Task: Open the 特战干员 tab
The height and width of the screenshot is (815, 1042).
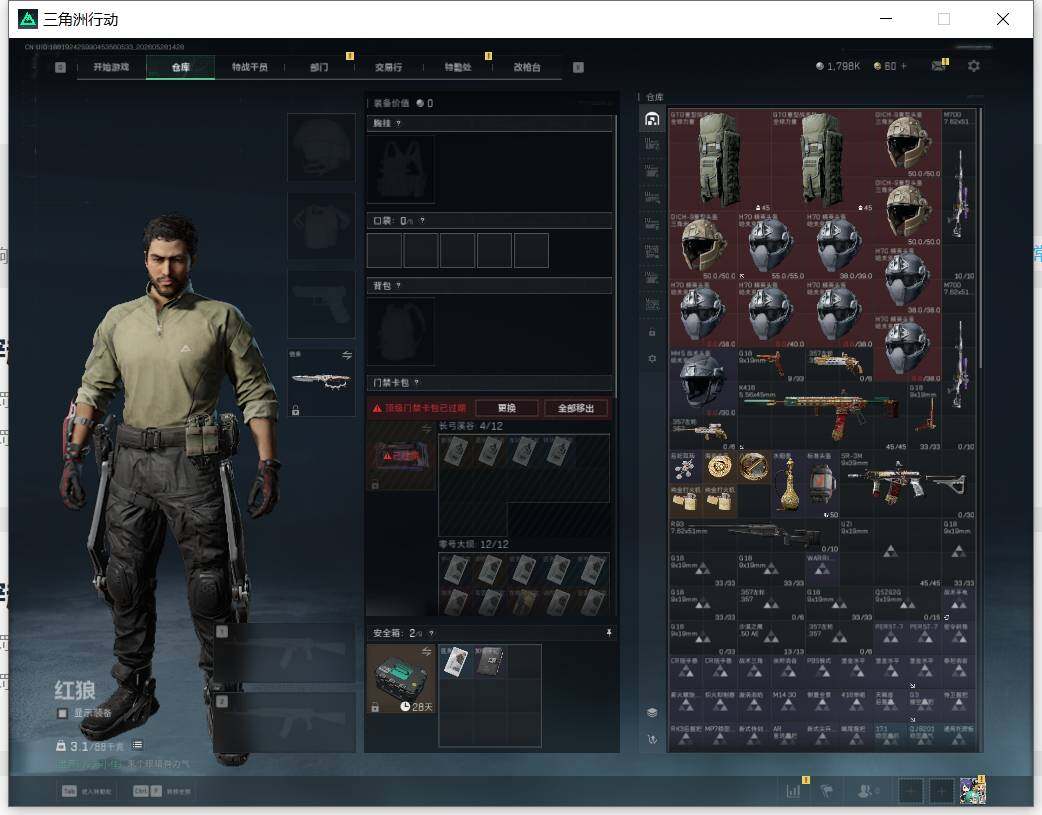Action: pos(250,67)
